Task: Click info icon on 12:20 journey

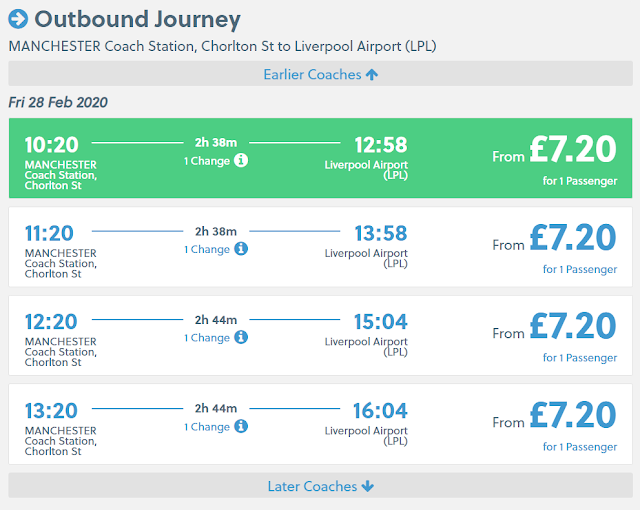Action: coord(241,338)
